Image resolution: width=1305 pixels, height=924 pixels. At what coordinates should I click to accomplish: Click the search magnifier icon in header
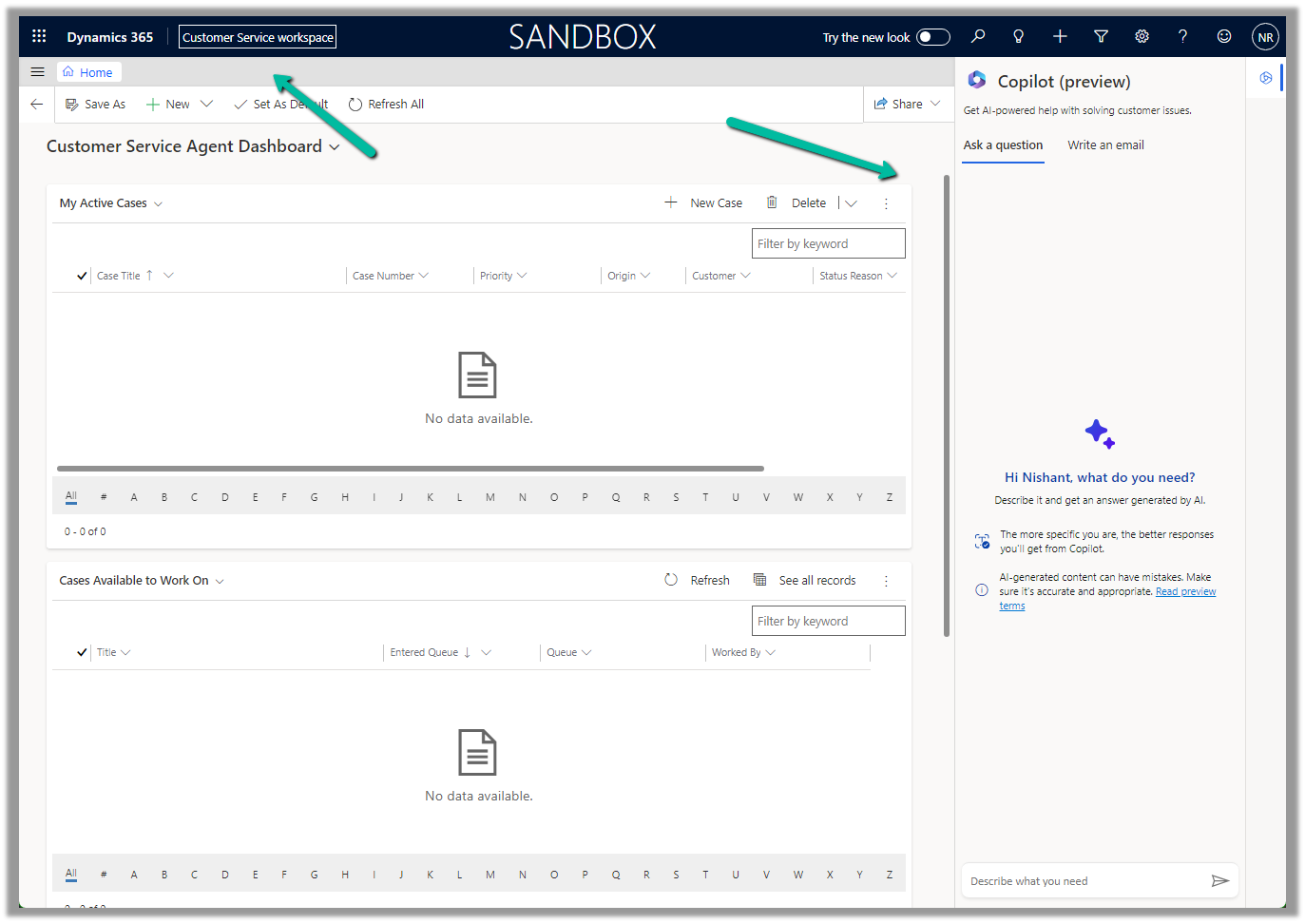(977, 36)
